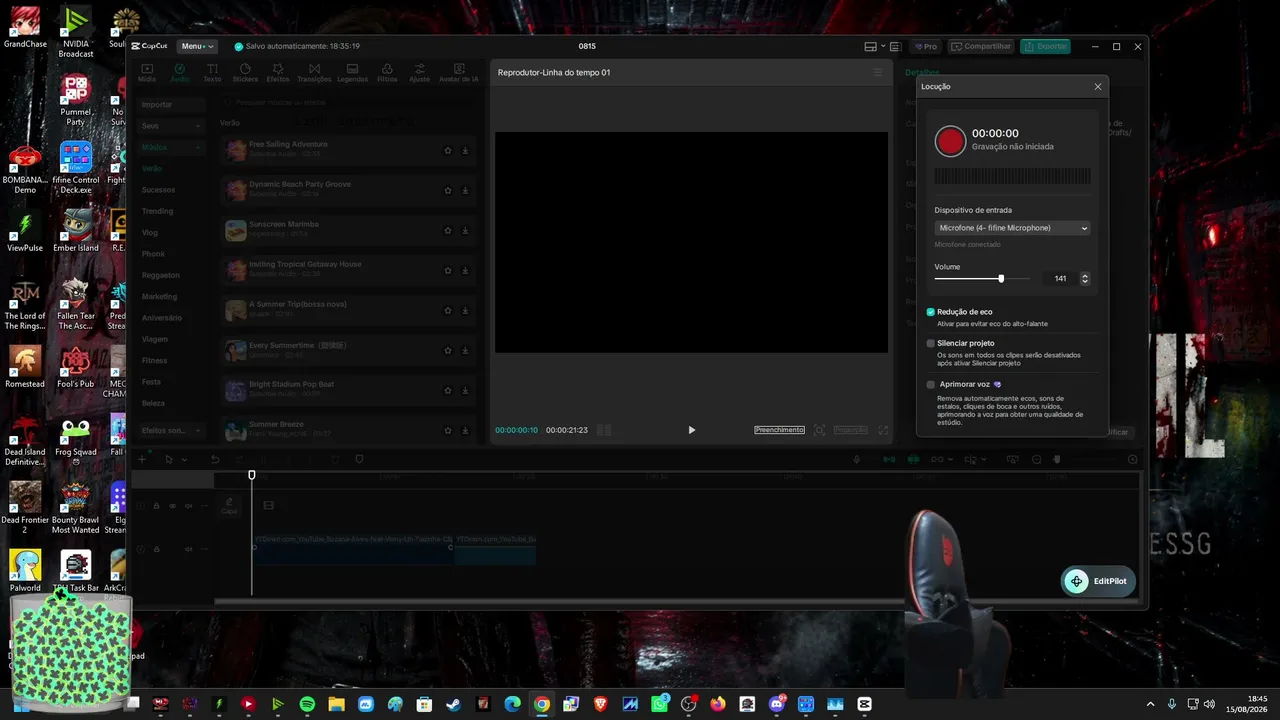Click the Capa cover button on the timeline

[229, 506]
